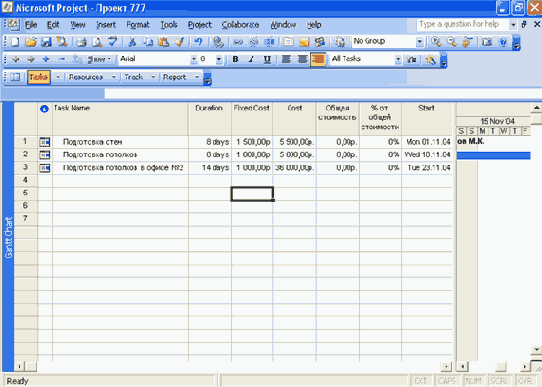Undo the last action
This screenshot has height=387, width=542.
198,42
